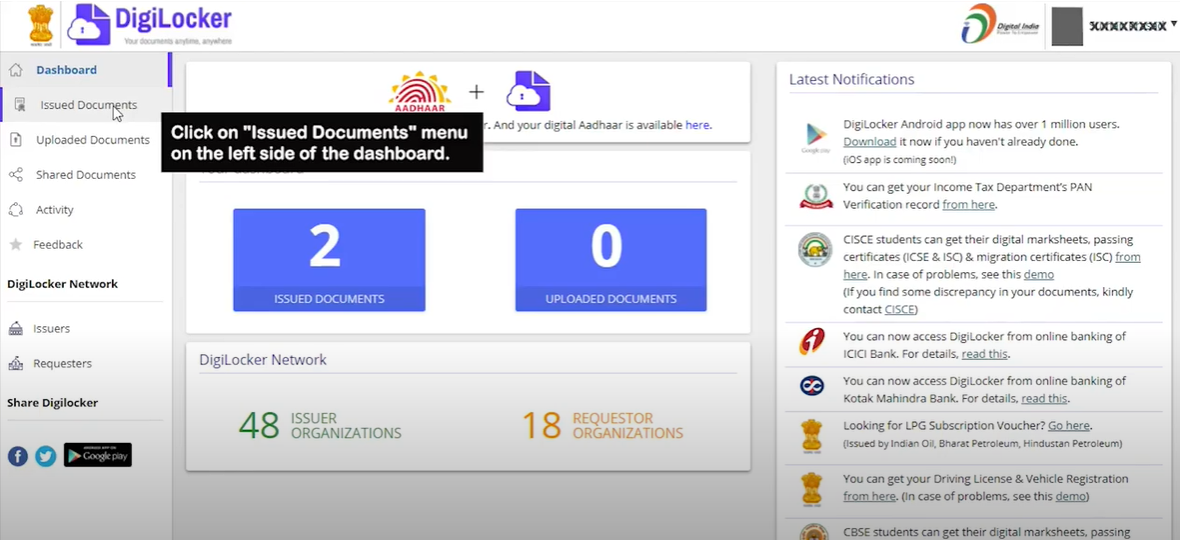The width and height of the screenshot is (1180, 540).
Task: Open the Shared Documents menu
Action: click(x=86, y=174)
